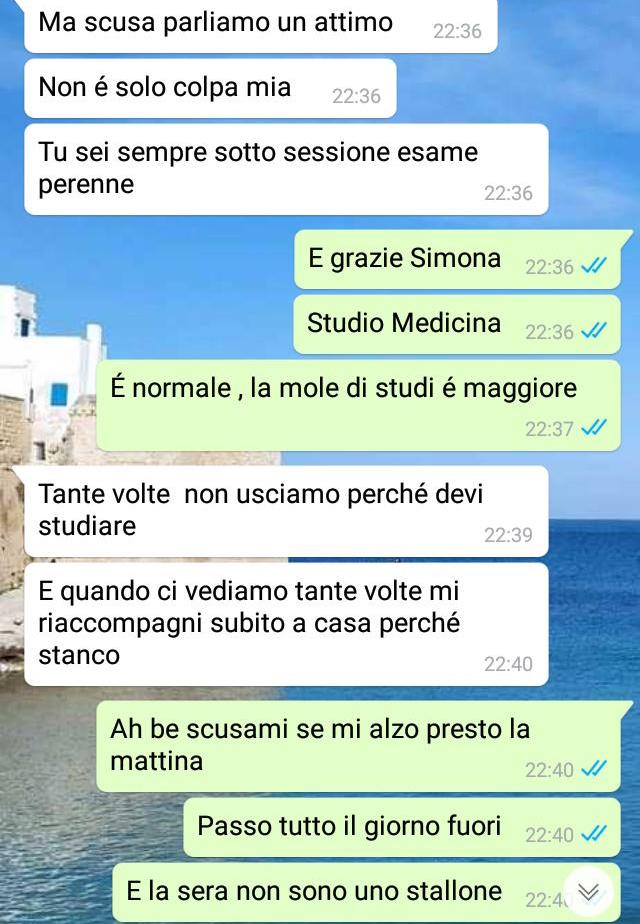Tap 'Passo tutto il giorno fuori' bubble
This screenshot has height=924, width=640.
pyautogui.click(x=402, y=827)
